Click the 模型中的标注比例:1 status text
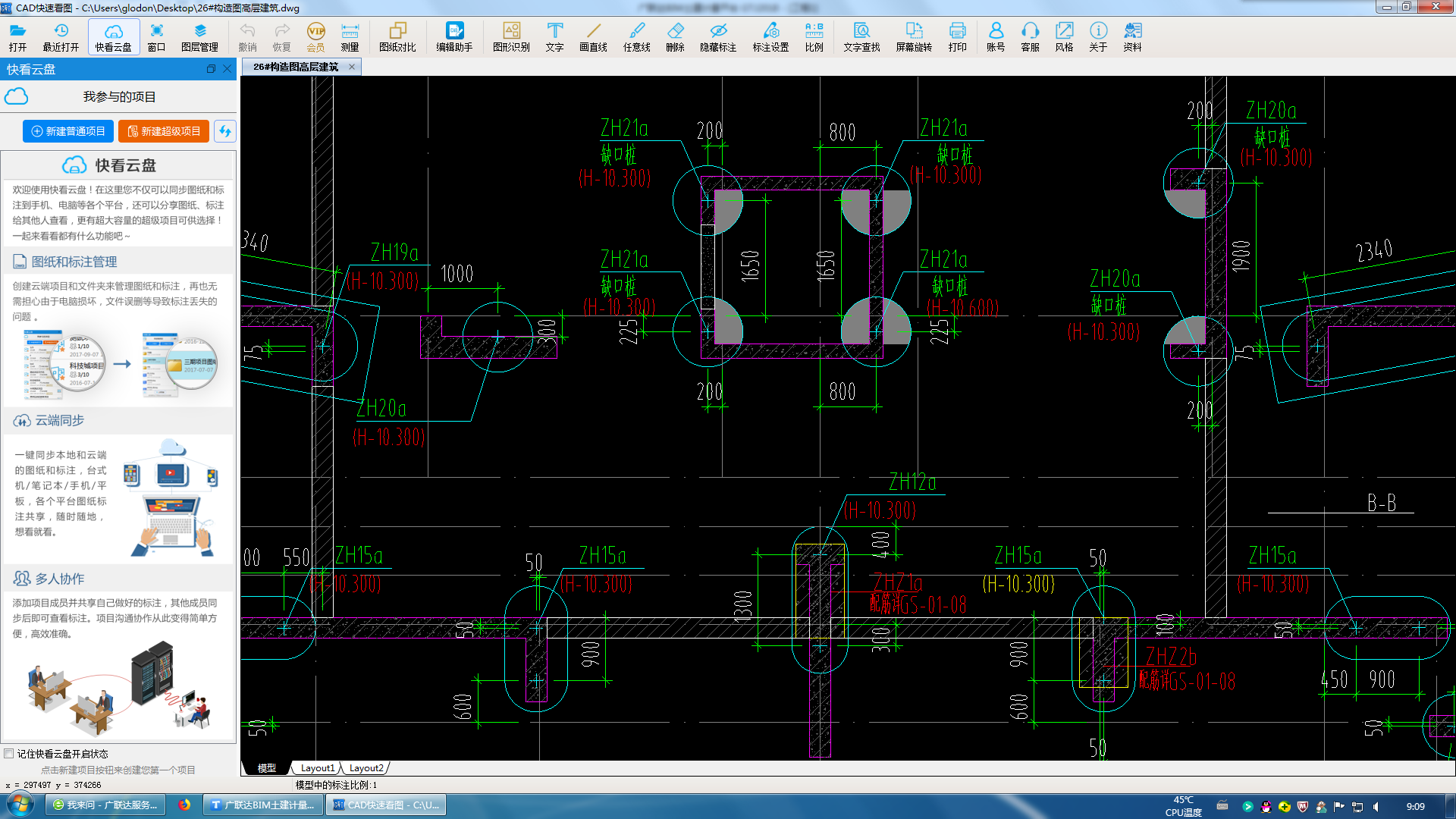This screenshot has width=1456, height=819. click(336, 785)
